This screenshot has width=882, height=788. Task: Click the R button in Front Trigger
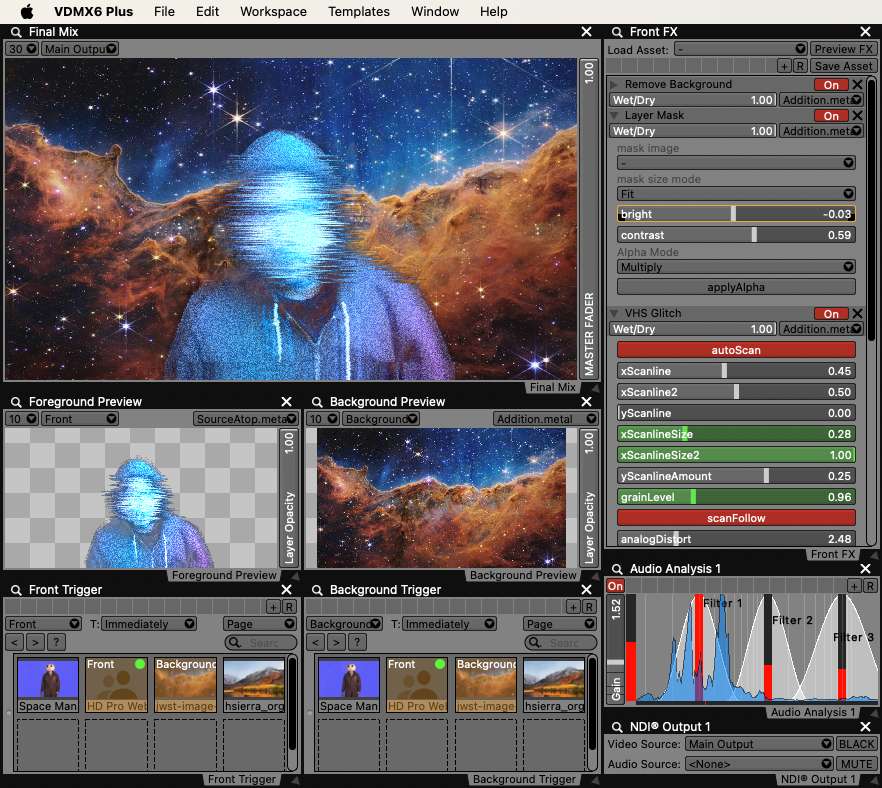click(x=289, y=607)
